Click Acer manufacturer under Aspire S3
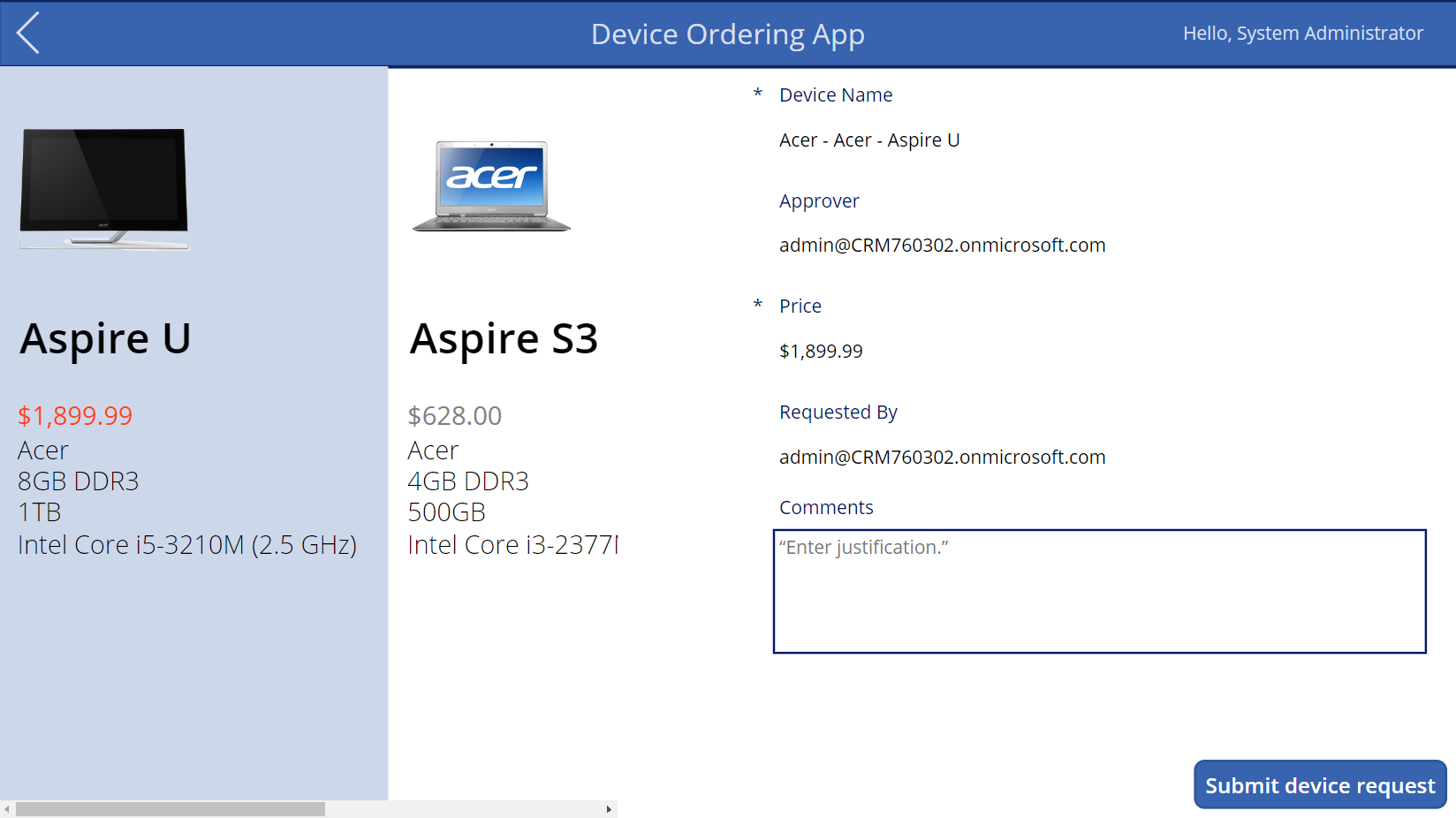 coord(433,451)
